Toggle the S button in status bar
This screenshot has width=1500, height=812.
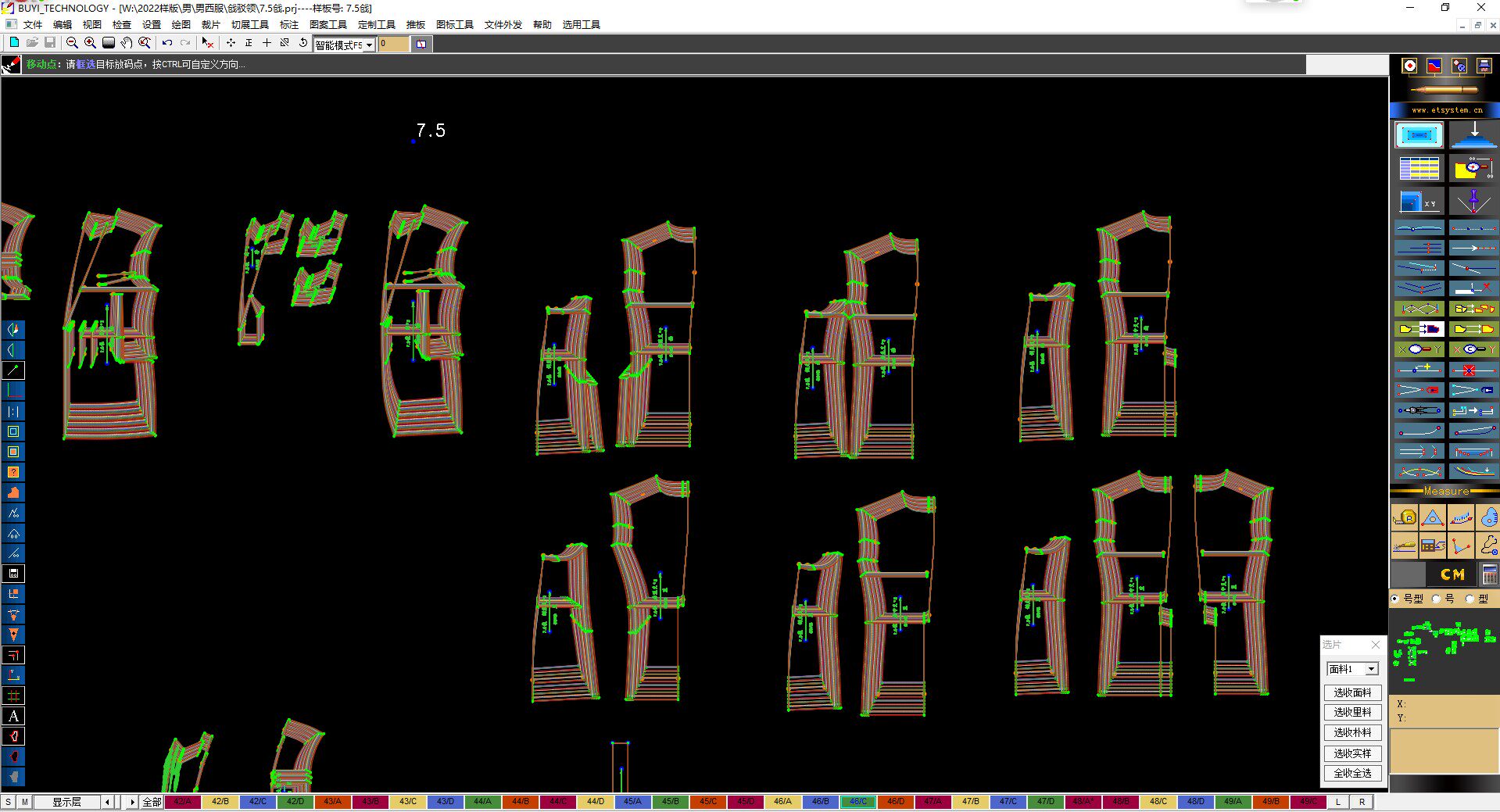click(x=8, y=802)
